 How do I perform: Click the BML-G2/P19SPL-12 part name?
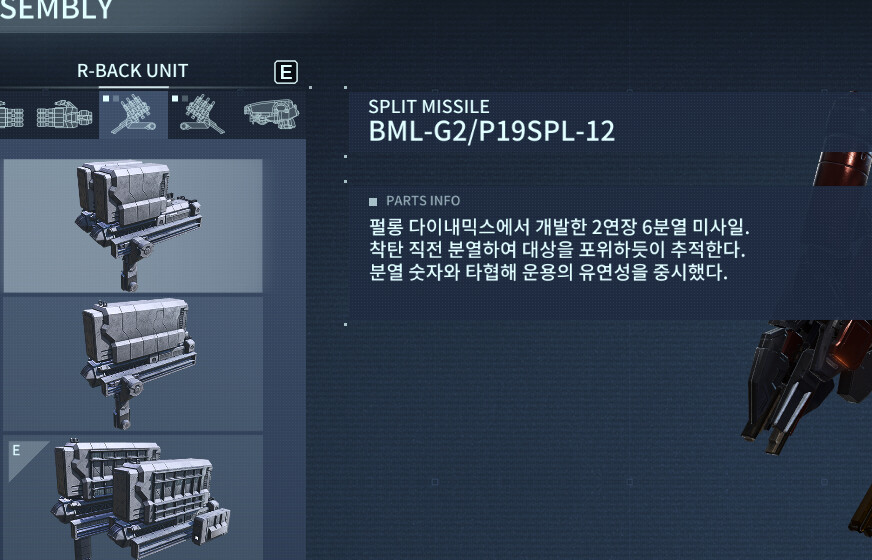(492, 131)
